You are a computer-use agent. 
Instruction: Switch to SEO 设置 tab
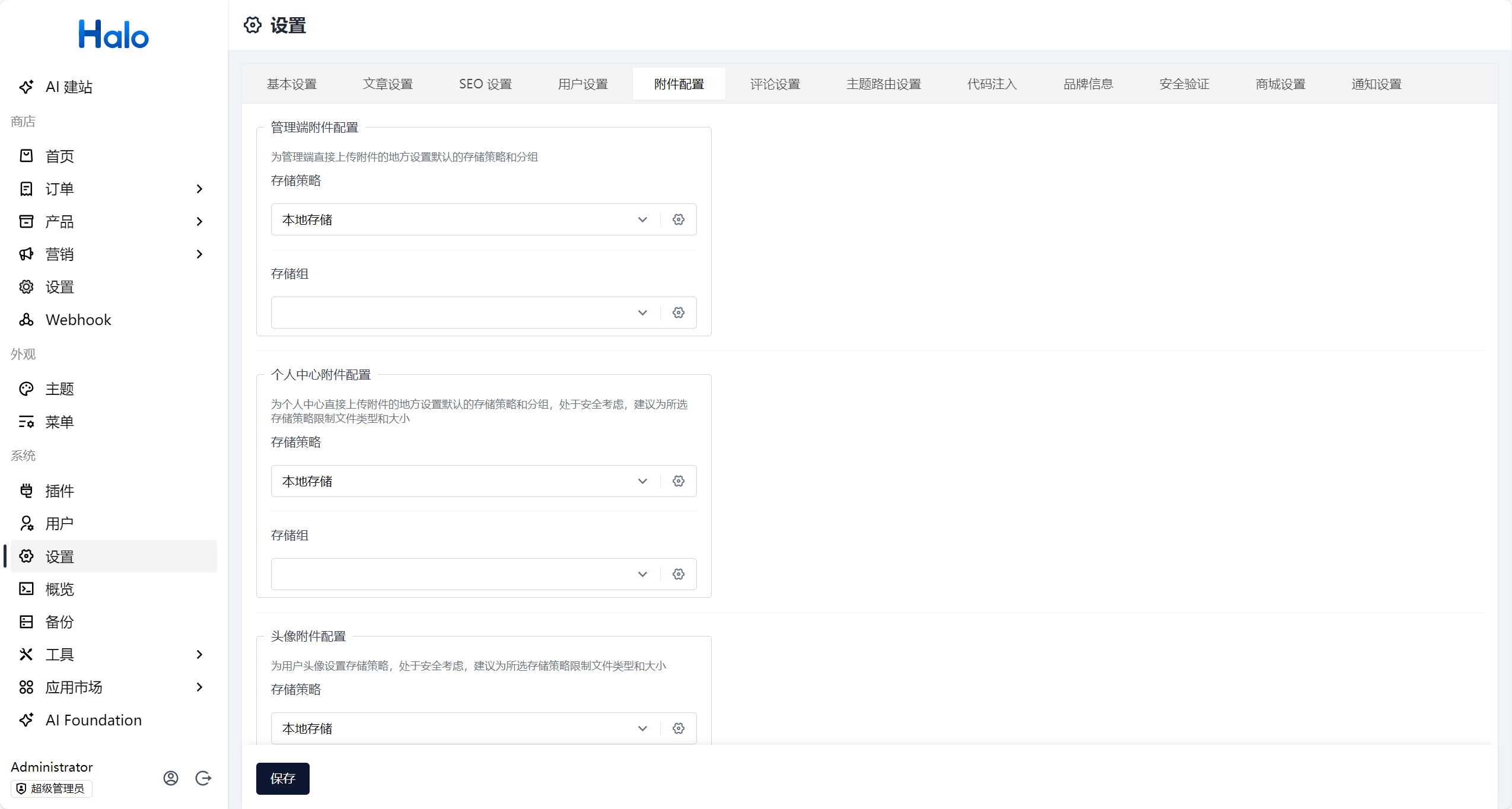pos(485,84)
